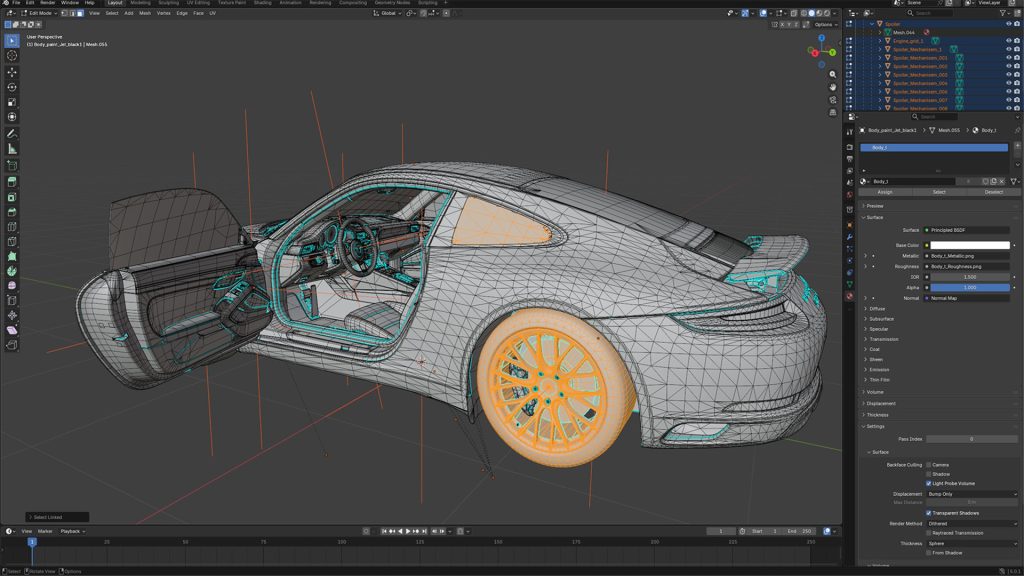Image resolution: width=1024 pixels, height=576 pixels.
Task: Open the File menu
Action: (x=16, y=3)
